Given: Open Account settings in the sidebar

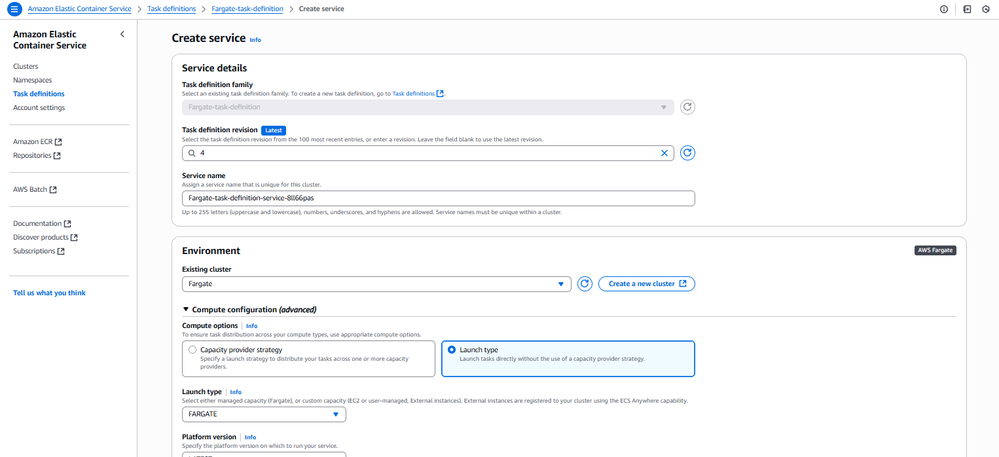Looking at the screenshot, I should point(39,108).
